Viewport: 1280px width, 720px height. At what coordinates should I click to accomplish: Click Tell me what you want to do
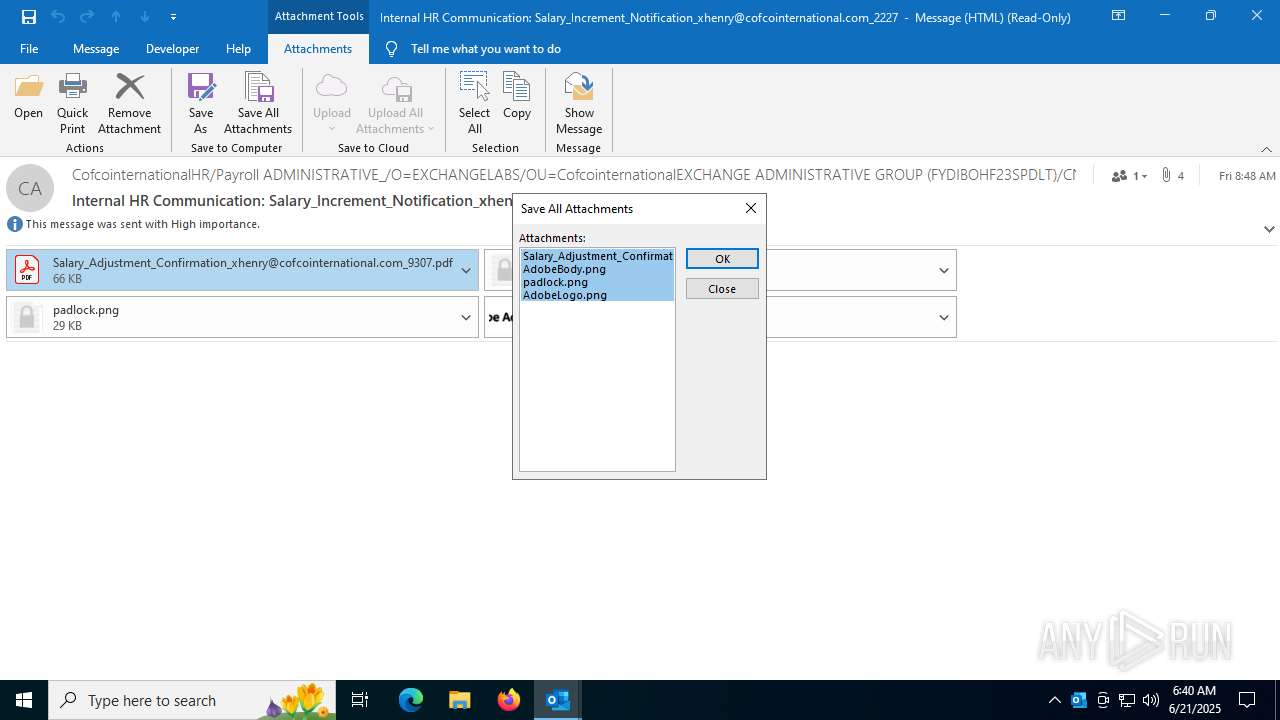click(x=485, y=49)
